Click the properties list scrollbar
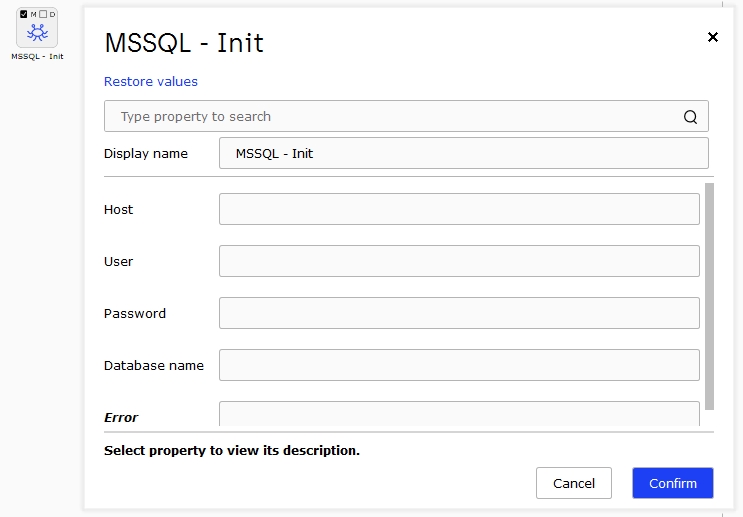743x517 pixels. (709, 296)
